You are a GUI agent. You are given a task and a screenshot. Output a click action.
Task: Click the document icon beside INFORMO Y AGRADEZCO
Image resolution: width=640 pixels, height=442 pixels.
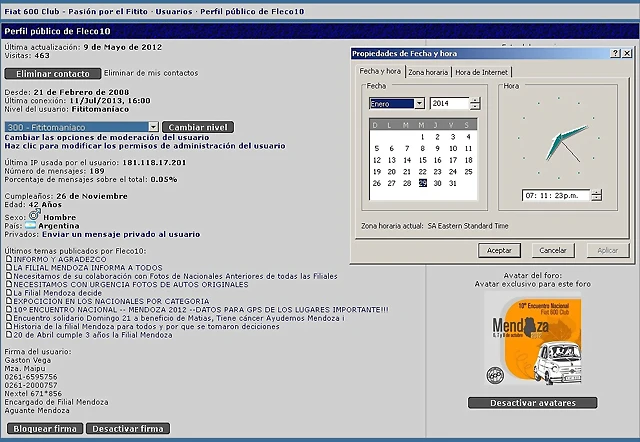pyautogui.click(x=9, y=259)
